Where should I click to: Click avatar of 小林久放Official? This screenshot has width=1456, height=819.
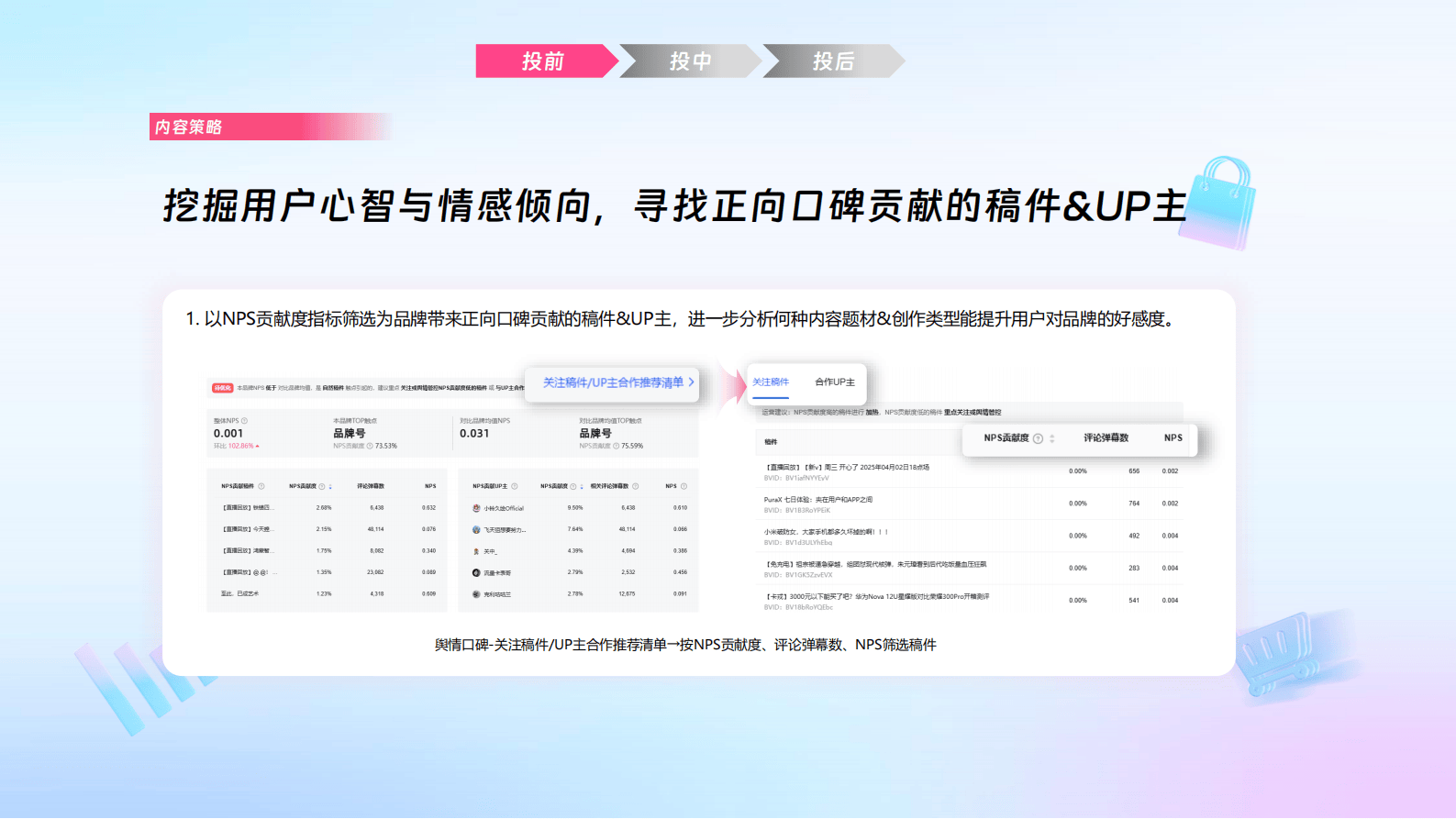476,508
